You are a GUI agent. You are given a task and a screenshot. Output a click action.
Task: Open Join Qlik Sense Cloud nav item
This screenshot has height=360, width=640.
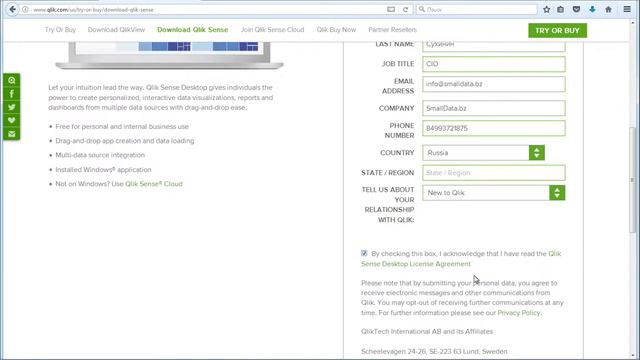point(272,30)
